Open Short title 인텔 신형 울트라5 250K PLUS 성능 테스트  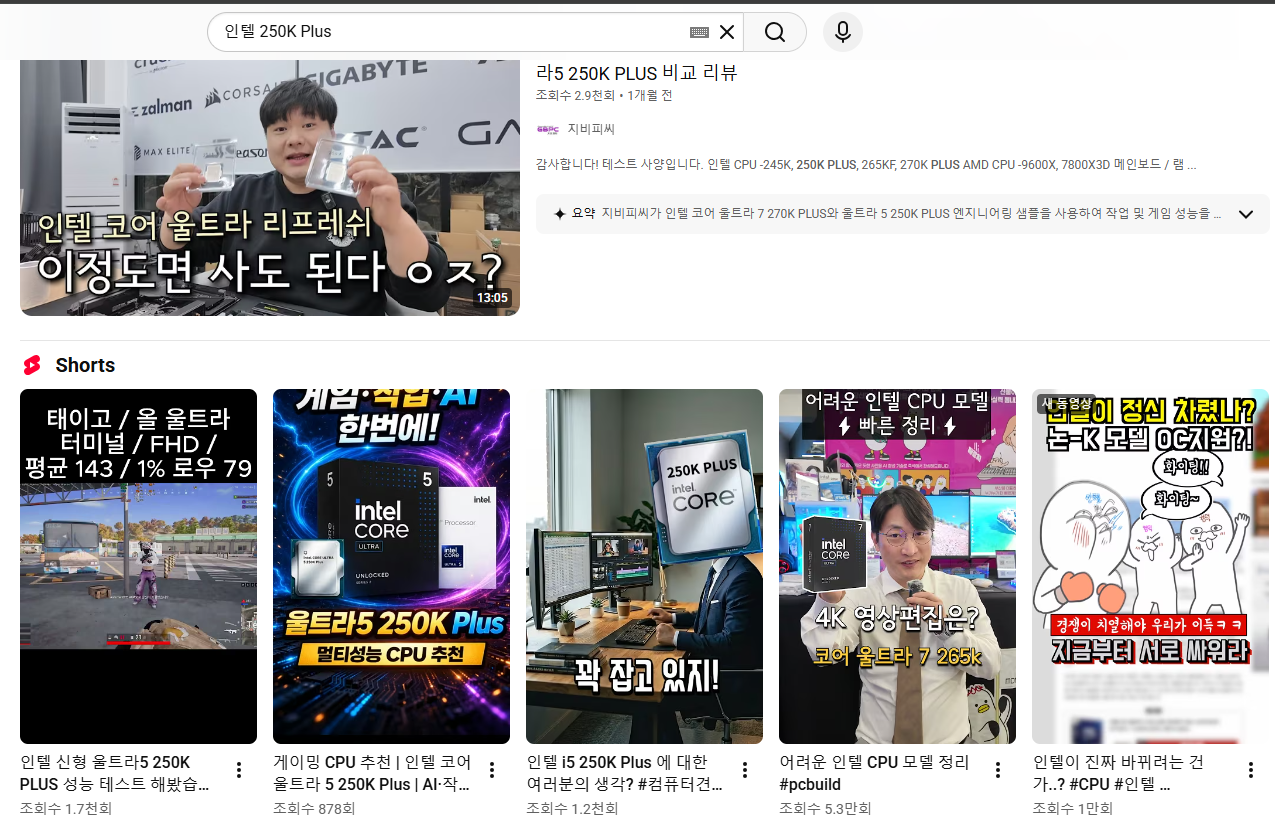tap(115, 773)
